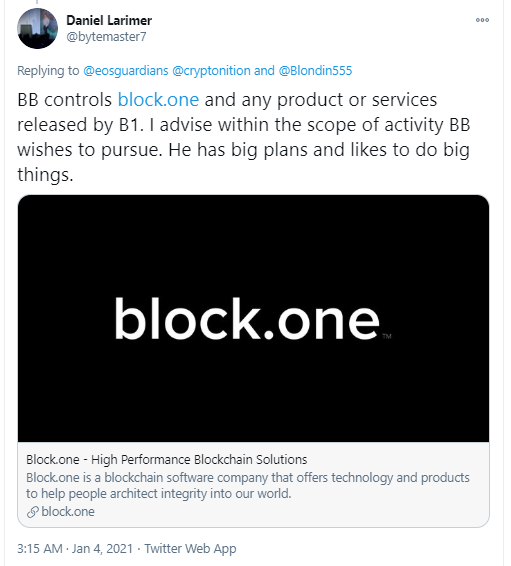
Task: Click Daniel Larimer's profile avatar
Action: [38, 29]
